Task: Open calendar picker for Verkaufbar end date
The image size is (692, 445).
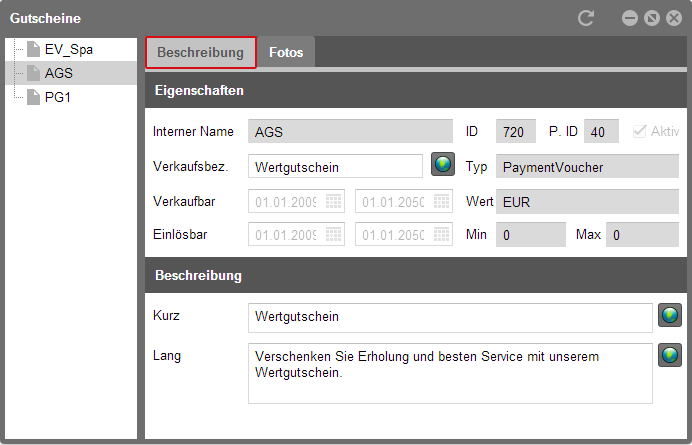Action: coord(441,202)
